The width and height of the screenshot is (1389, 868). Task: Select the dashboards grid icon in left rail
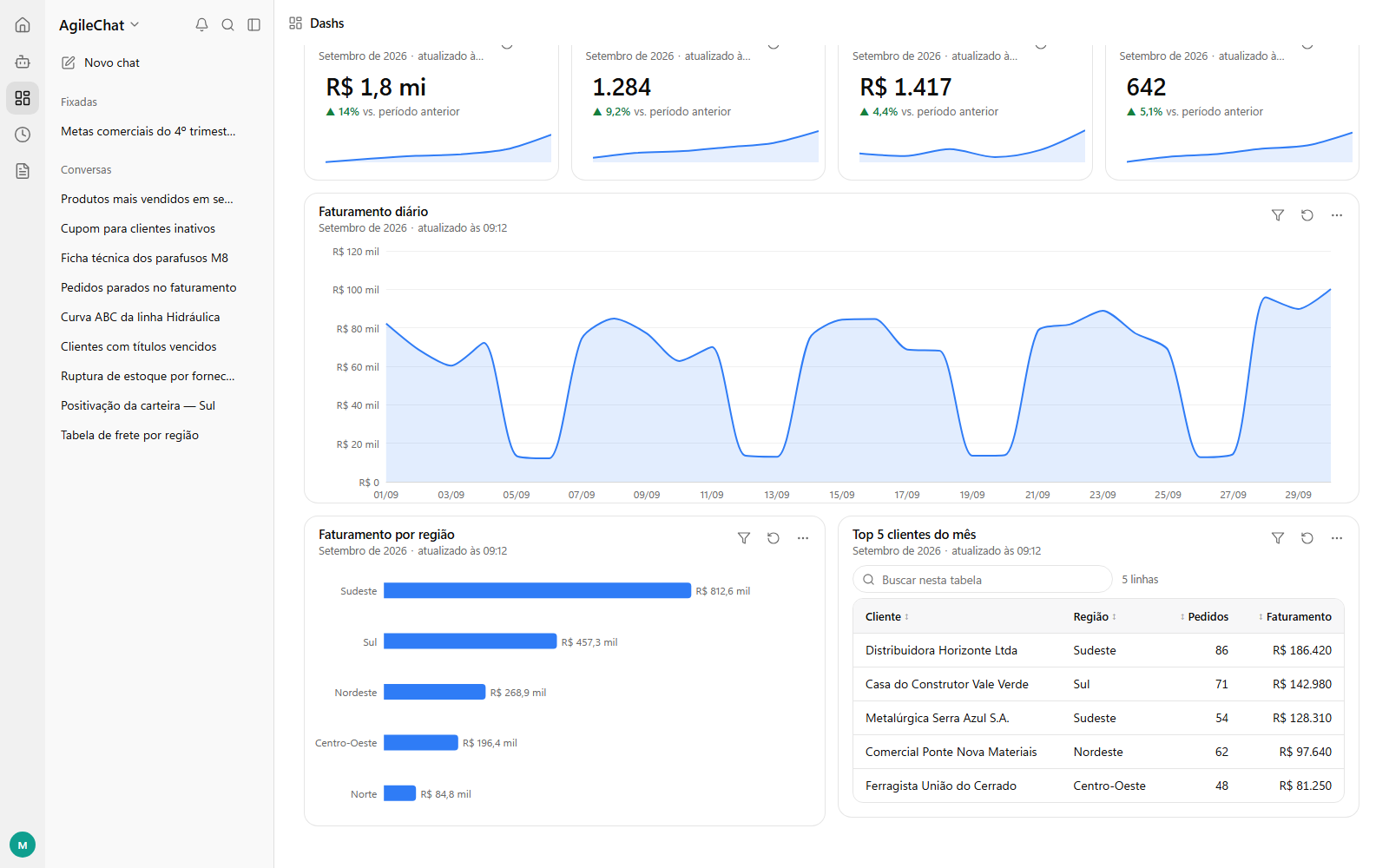(23, 98)
